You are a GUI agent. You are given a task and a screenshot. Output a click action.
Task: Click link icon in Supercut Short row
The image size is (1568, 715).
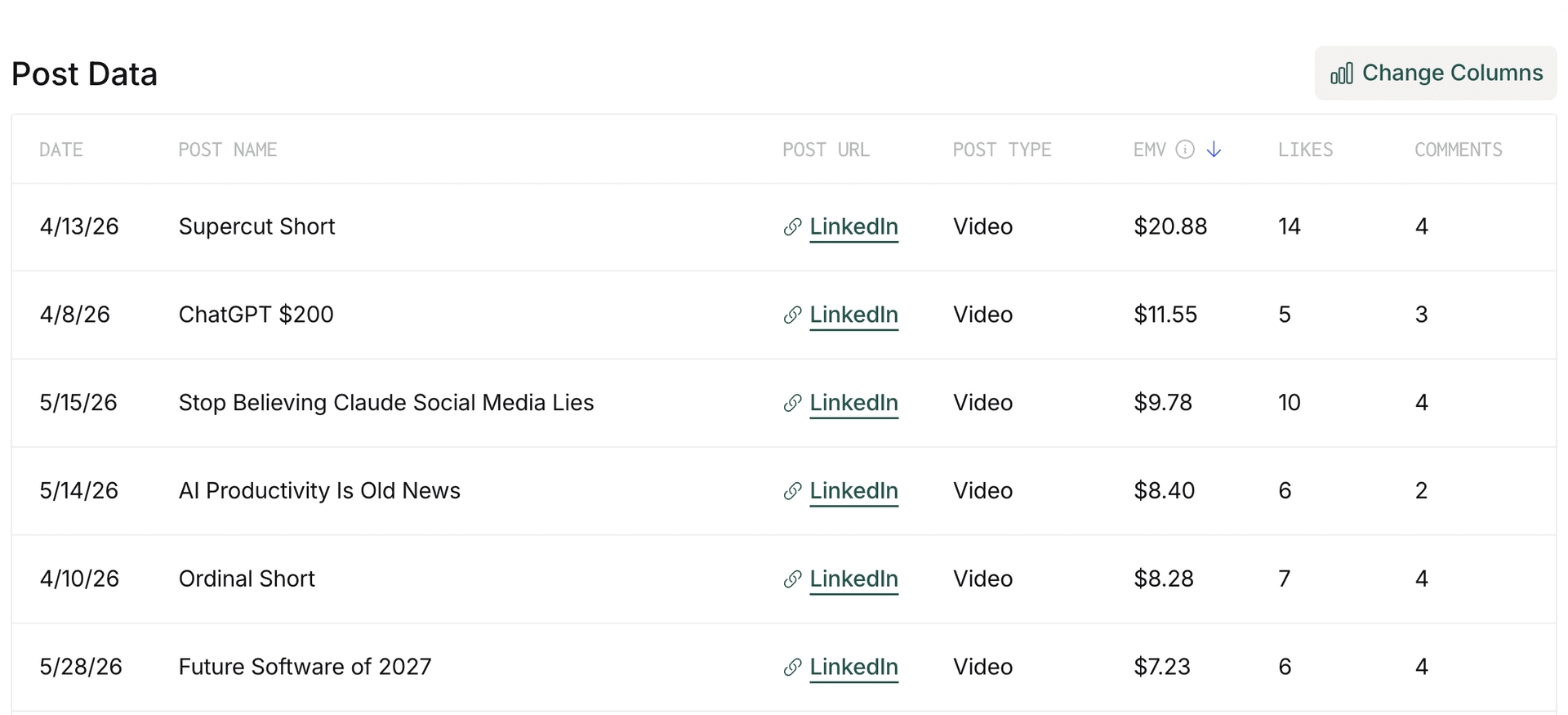tap(792, 227)
